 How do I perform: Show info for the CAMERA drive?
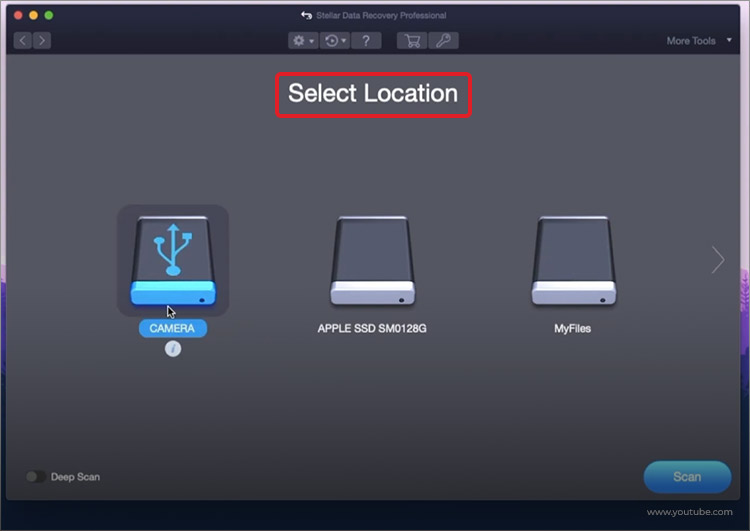click(173, 349)
